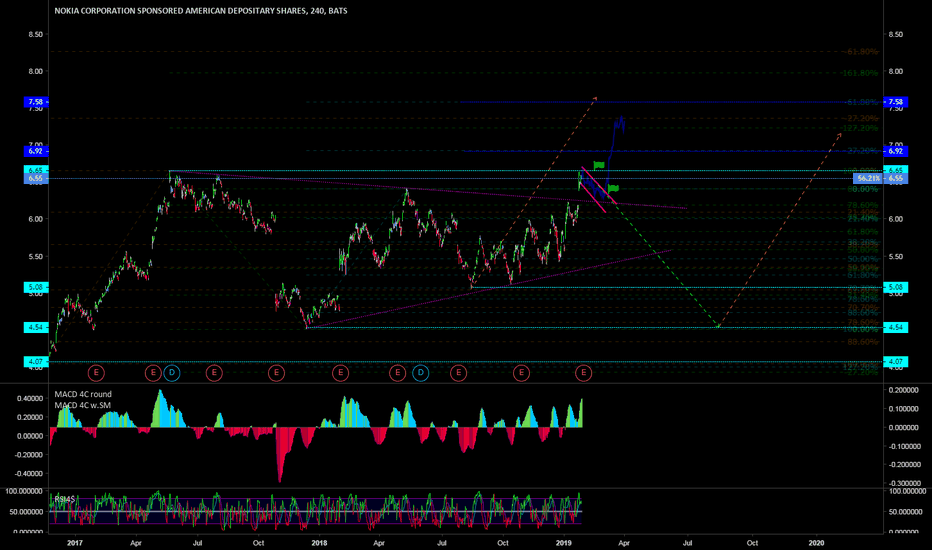Click the earnings marker E near February 2018
This screenshot has height=550, width=932.
tap(340, 373)
